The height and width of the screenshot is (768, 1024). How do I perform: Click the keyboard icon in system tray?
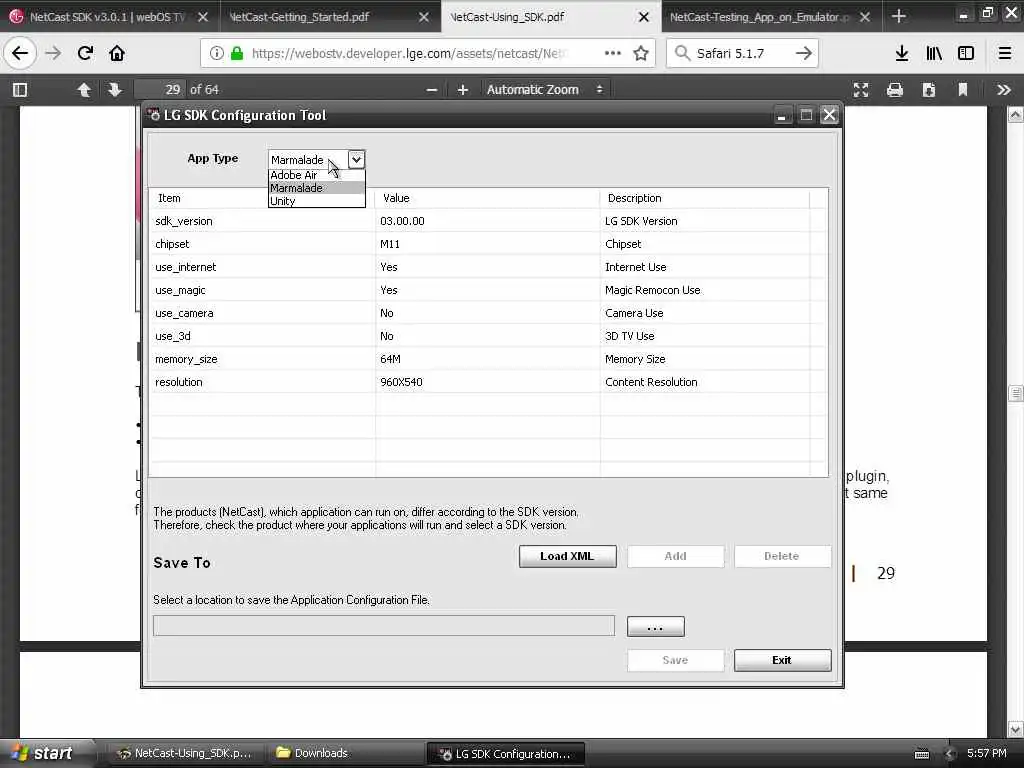(x=922, y=754)
